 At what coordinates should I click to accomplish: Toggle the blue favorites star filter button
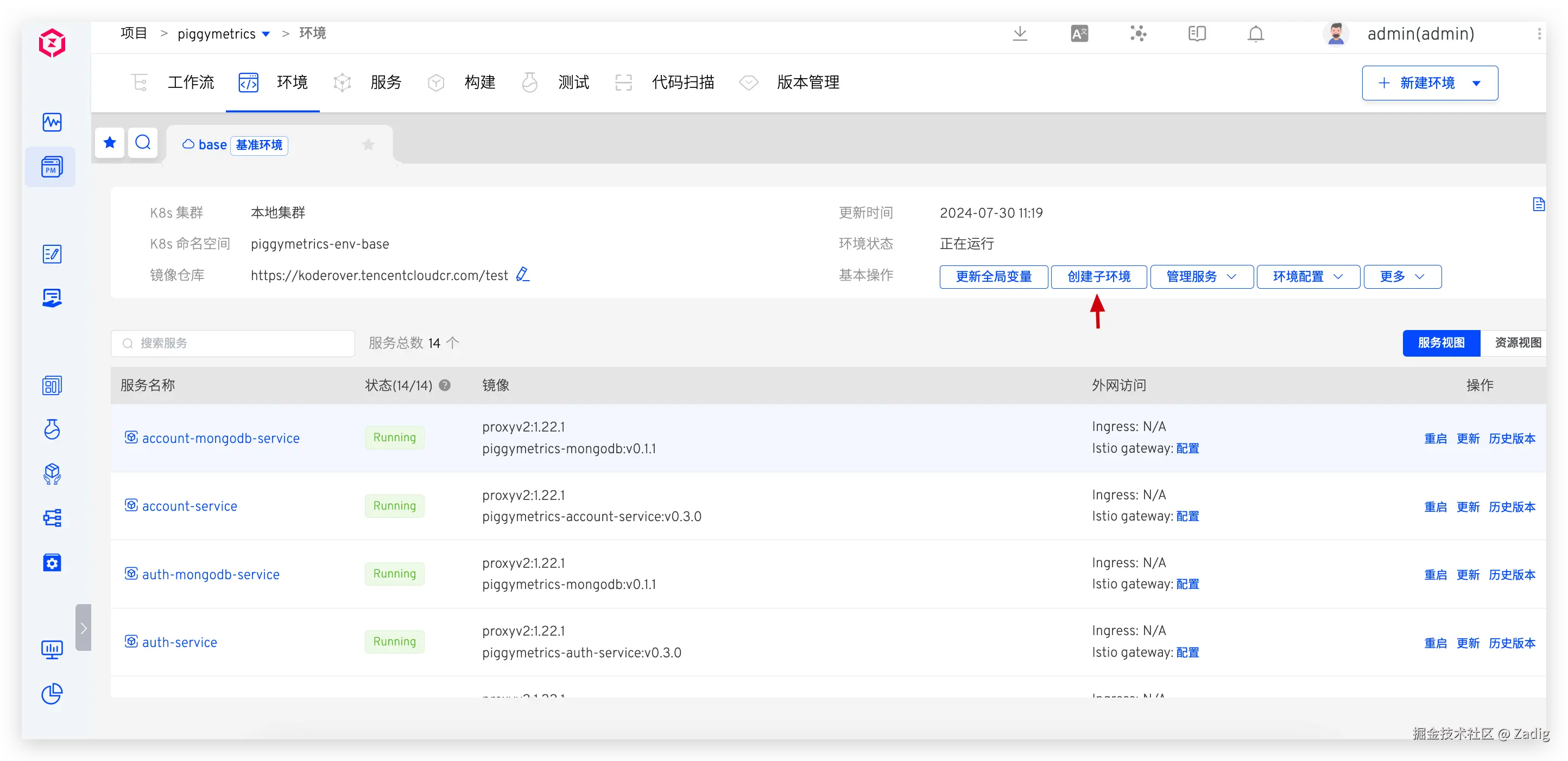(x=110, y=143)
